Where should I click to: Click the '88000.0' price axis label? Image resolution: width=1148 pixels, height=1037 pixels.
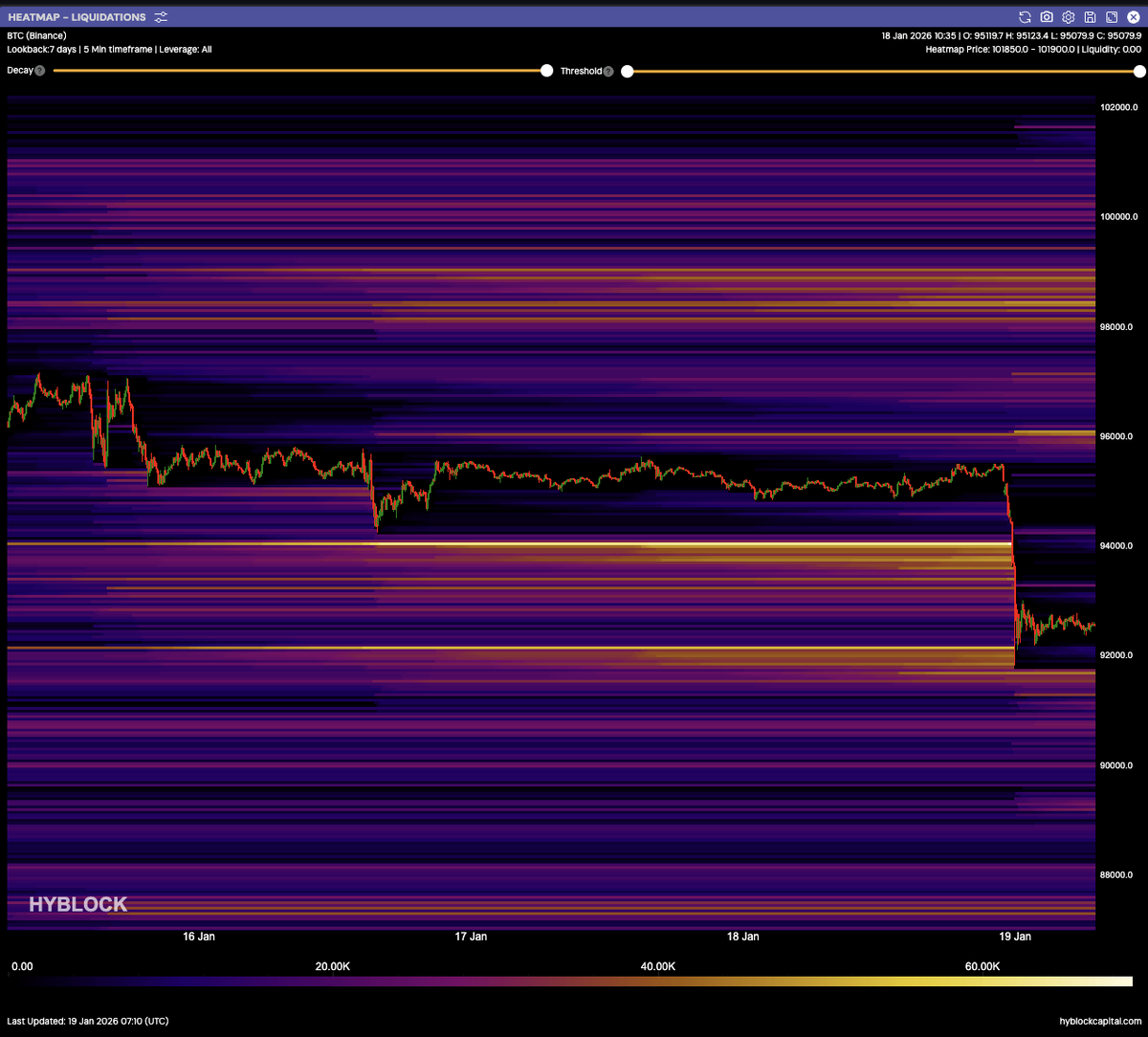tap(1116, 875)
